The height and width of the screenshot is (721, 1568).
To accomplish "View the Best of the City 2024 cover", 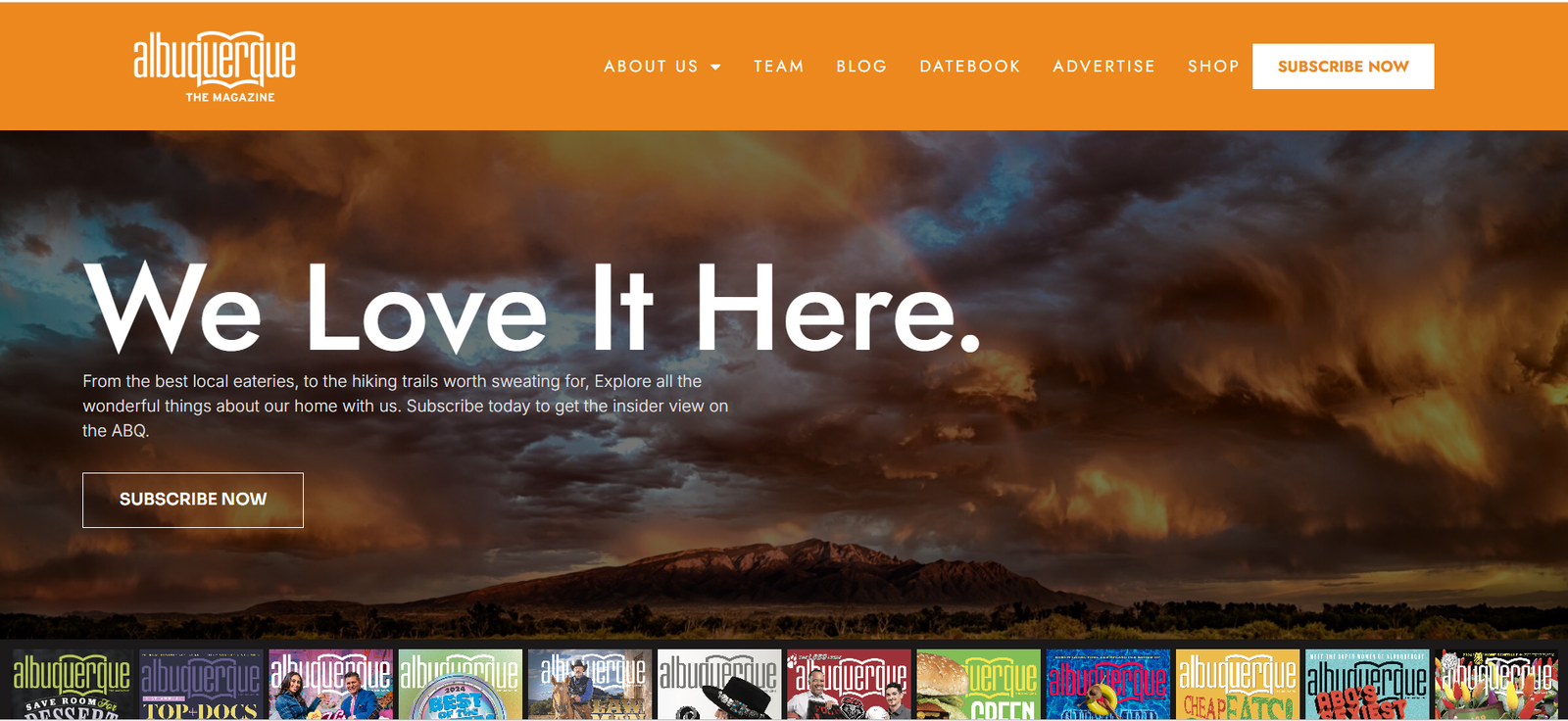I will (460, 684).
